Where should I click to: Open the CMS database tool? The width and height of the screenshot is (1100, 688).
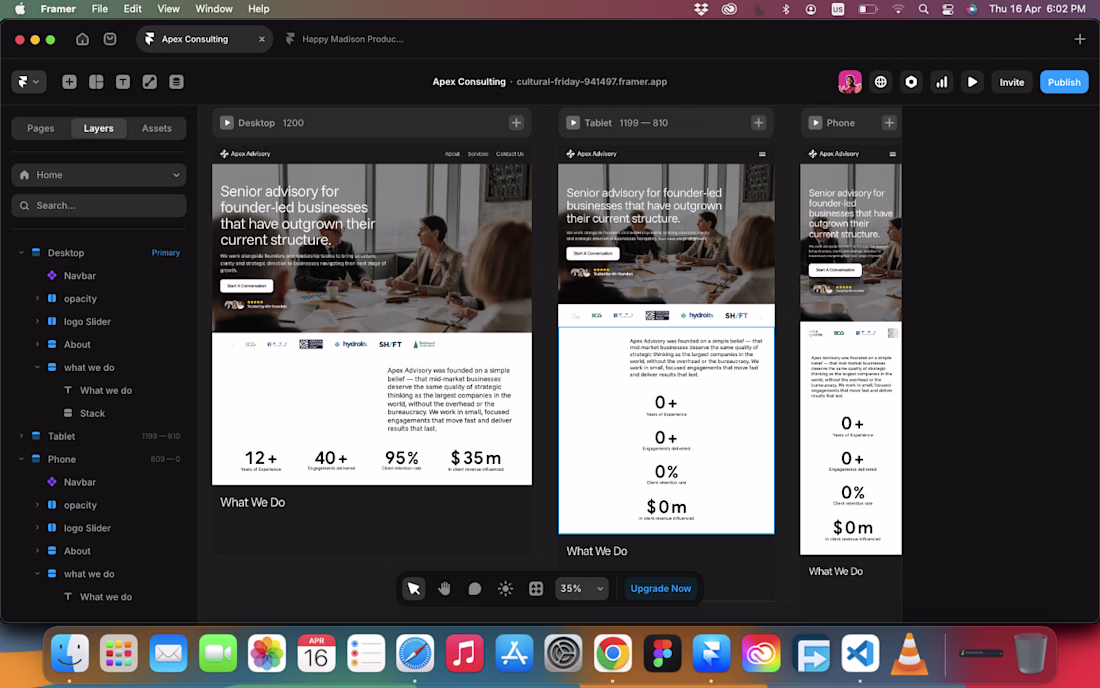pyautogui.click(x=176, y=82)
